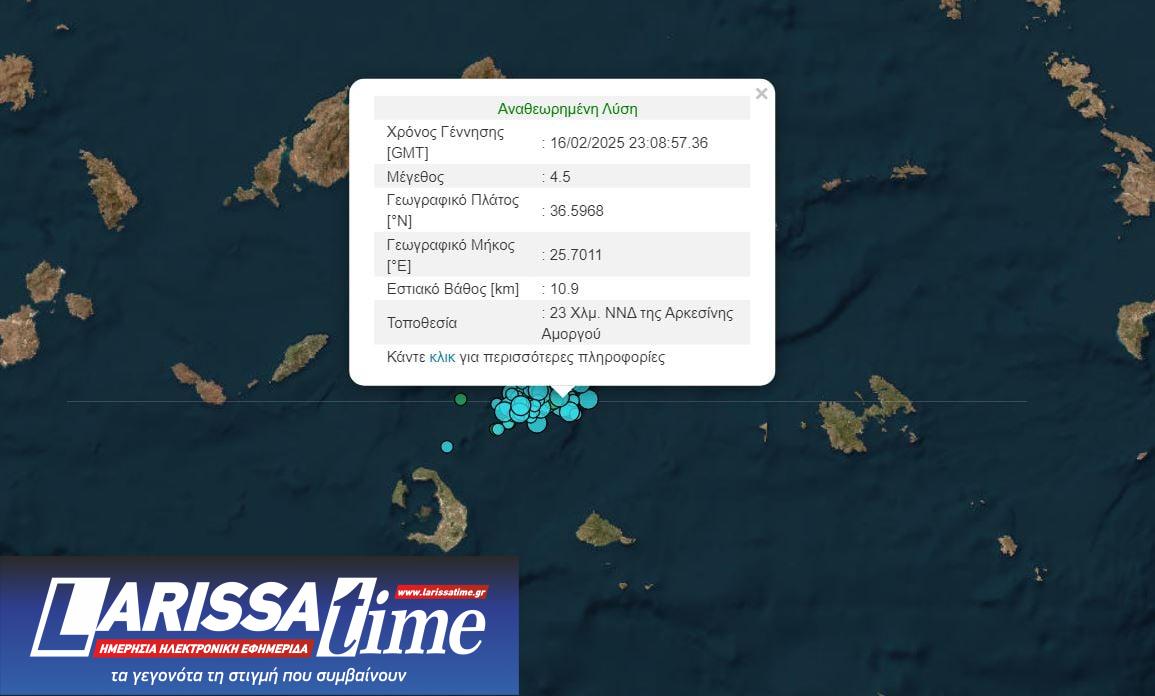Viewport: 1155px width, 696px height.
Task: Click the focal depth value 10.9
Action: 564,289
